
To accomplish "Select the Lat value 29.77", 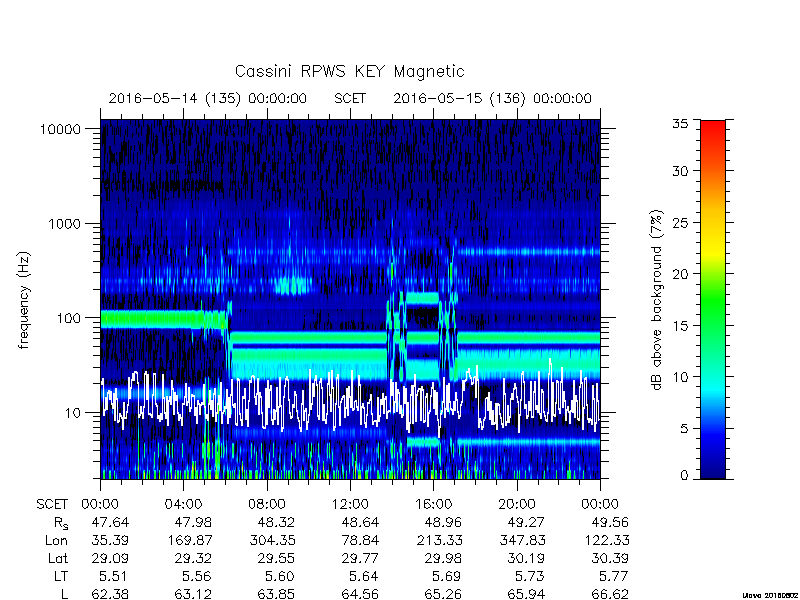I will coord(360,559).
